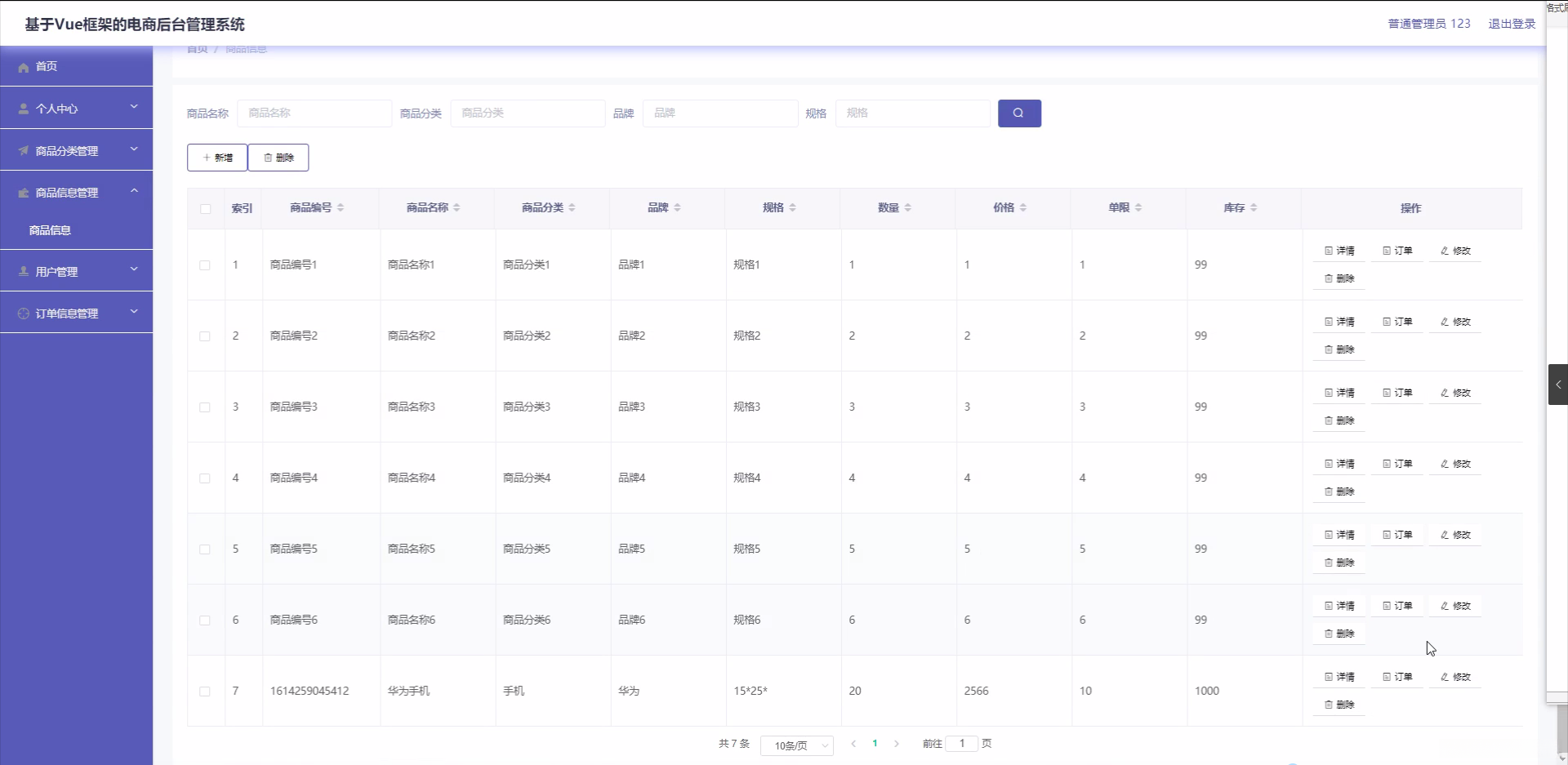Screen dimensions: 1568x765
Task: Select 商品信息 submenu item
Action: pyautogui.click(x=51, y=230)
